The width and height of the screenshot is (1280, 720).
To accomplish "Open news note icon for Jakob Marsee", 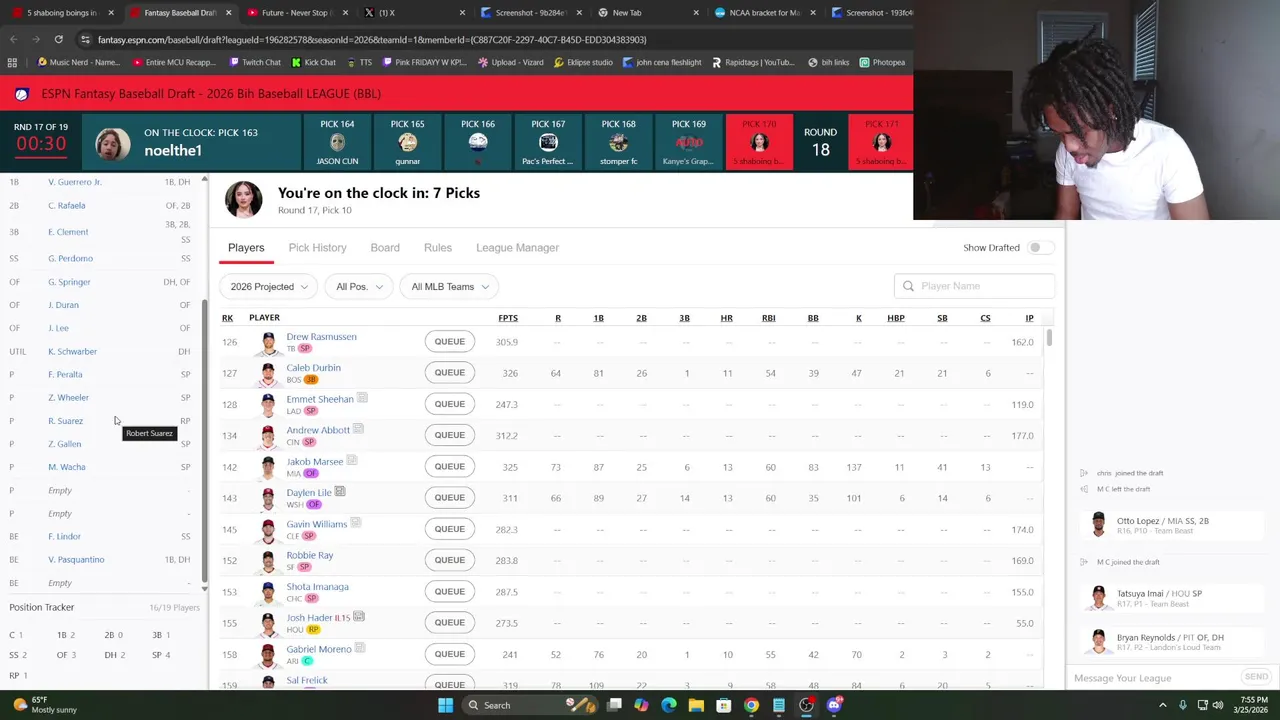I will pos(351,460).
